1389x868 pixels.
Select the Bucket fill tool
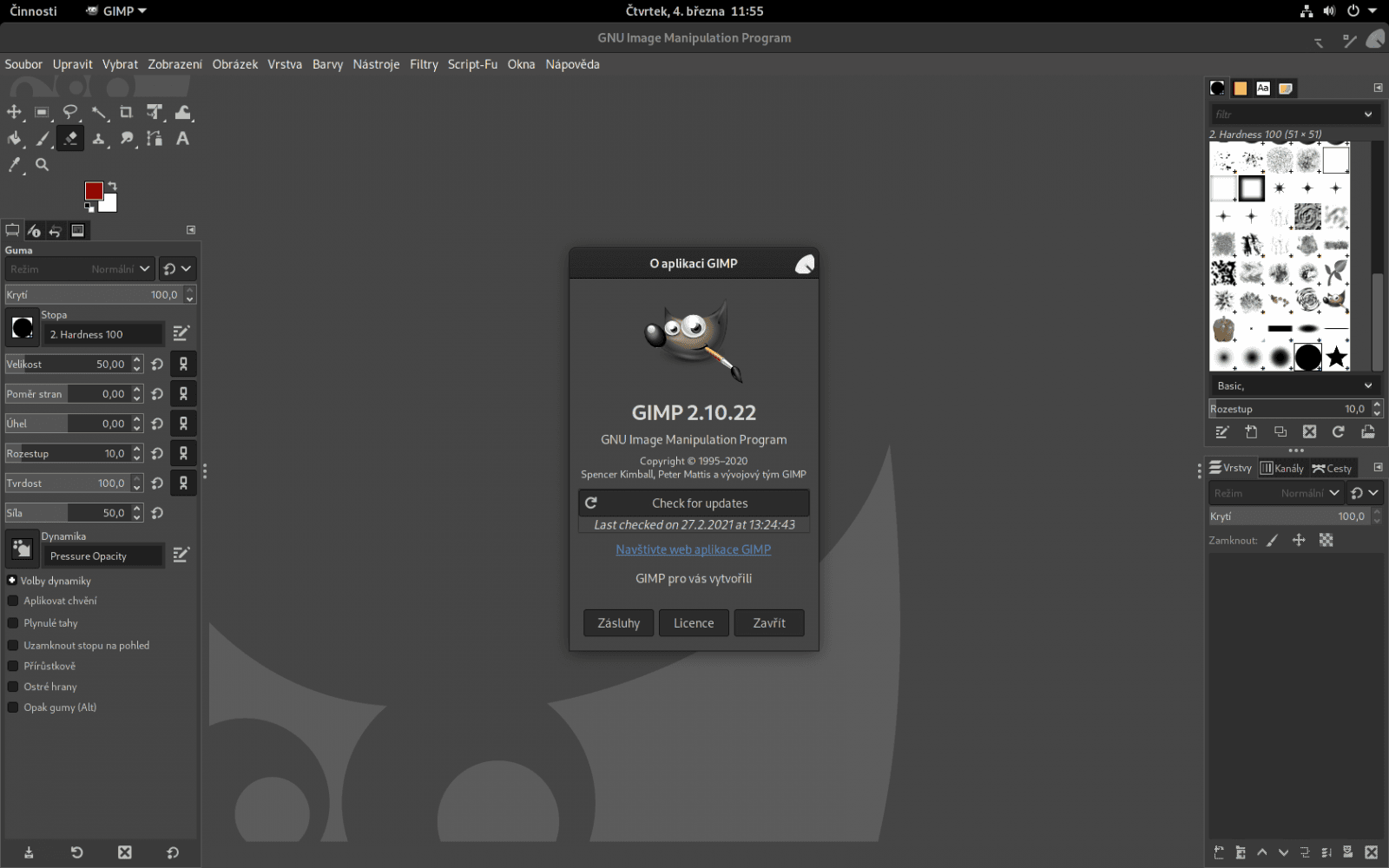point(14,138)
